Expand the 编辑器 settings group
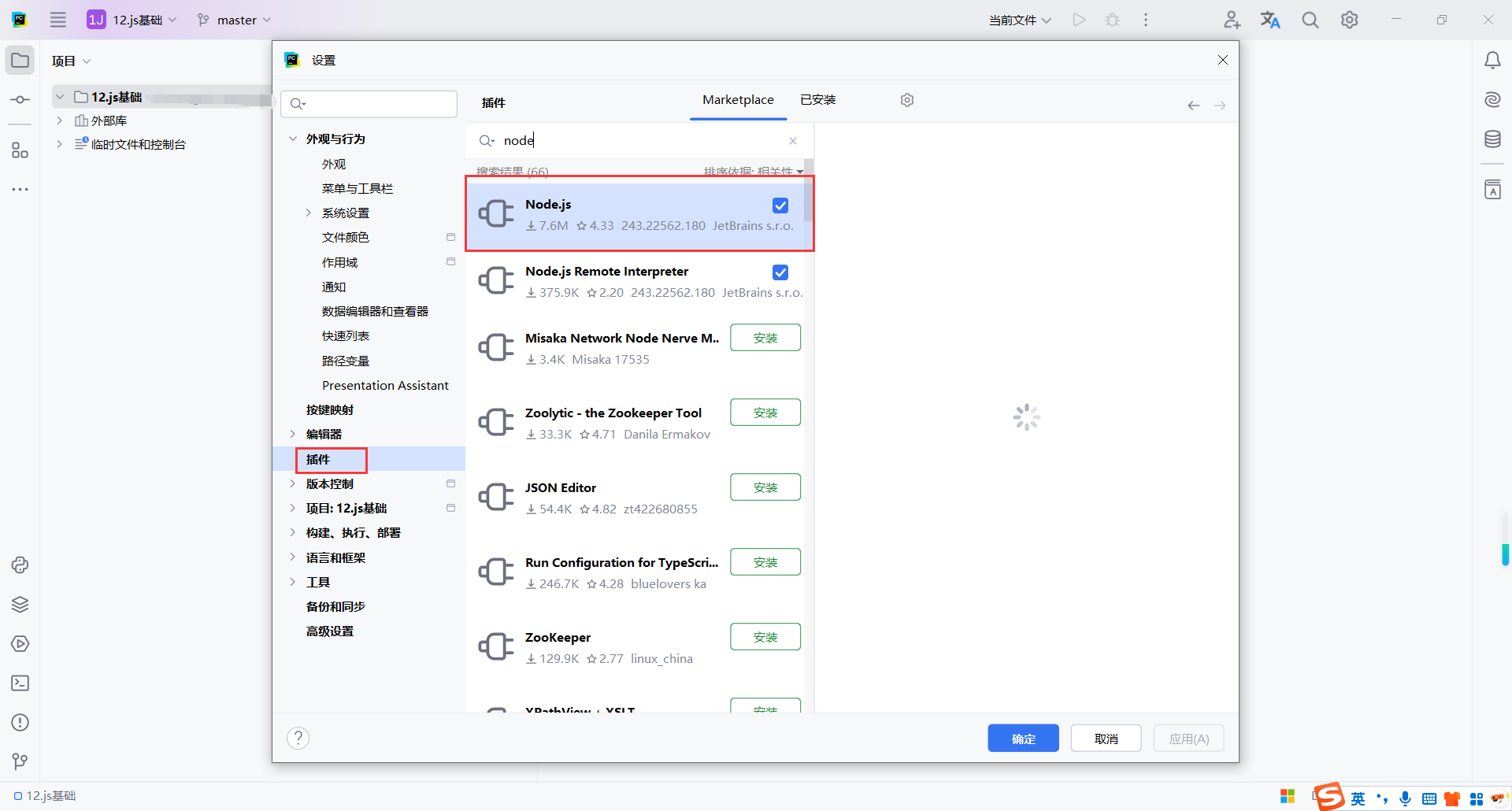 click(x=293, y=434)
